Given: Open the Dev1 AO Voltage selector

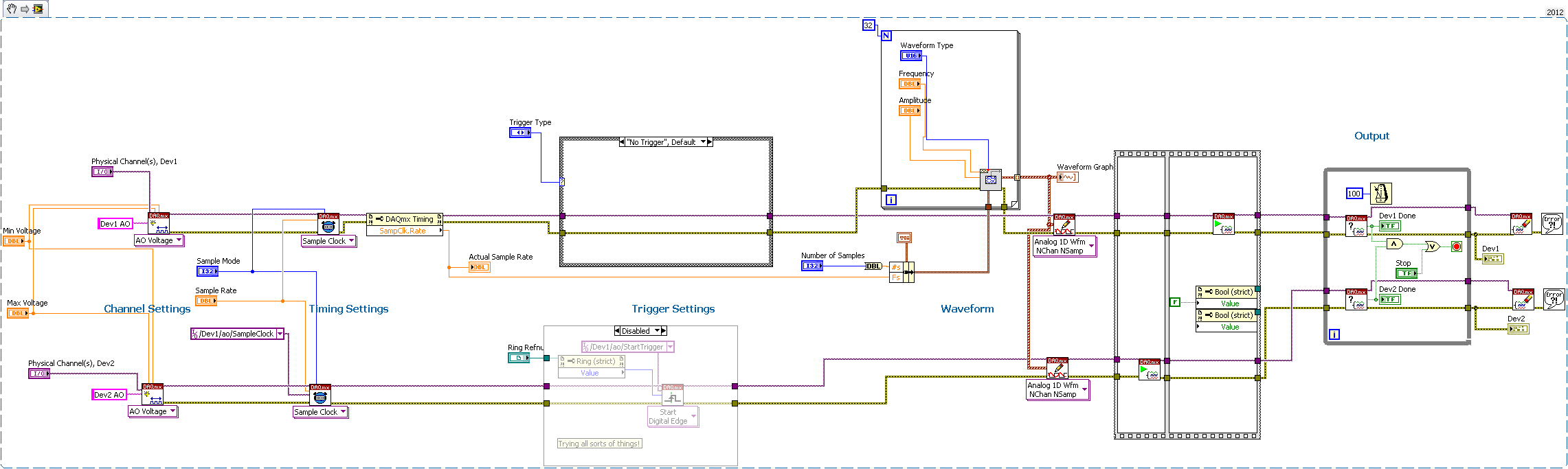Looking at the screenshot, I should pyautogui.click(x=159, y=241).
